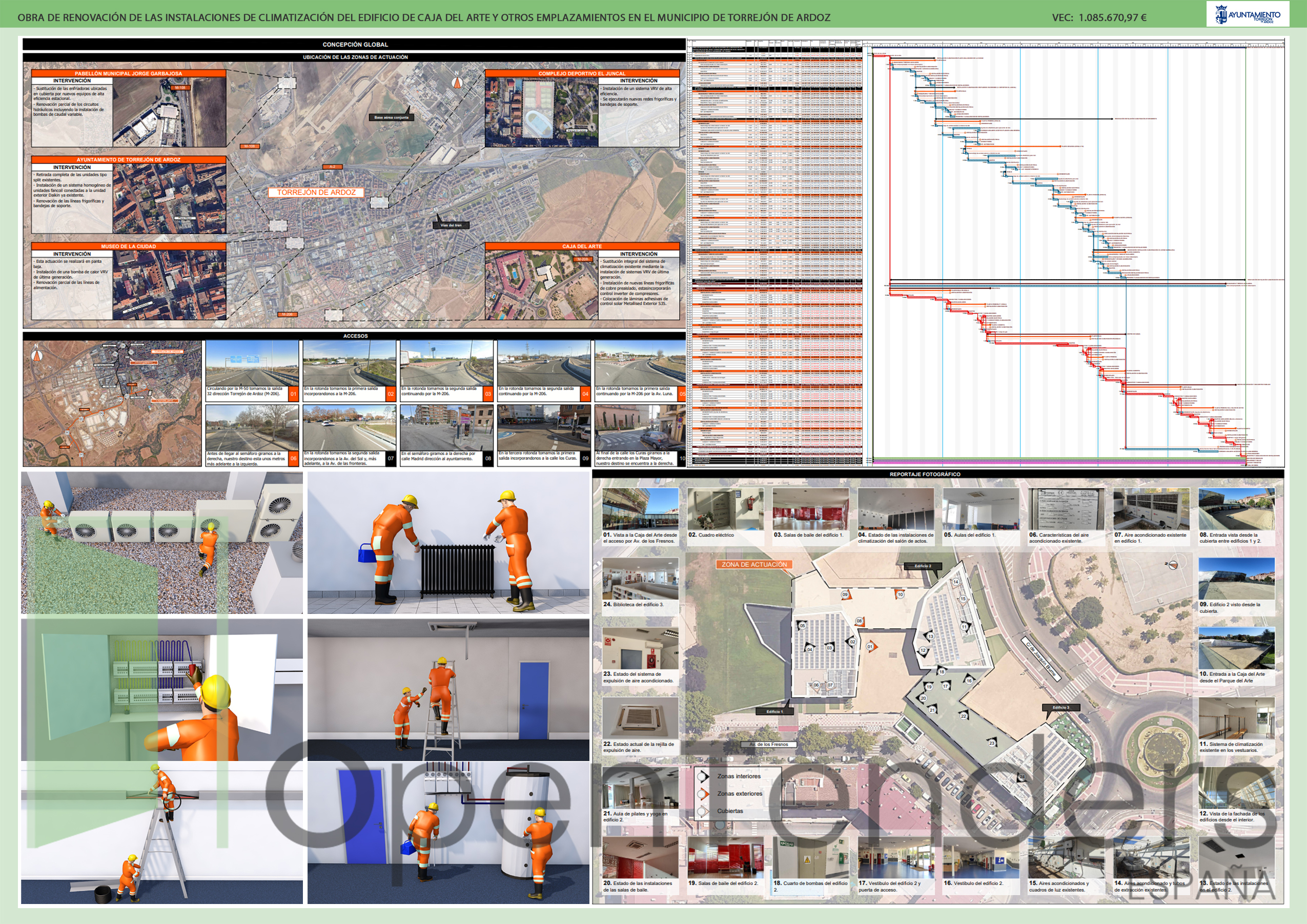Select photo marker 01 on the zone map
1307x924 pixels.
click(871, 647)
